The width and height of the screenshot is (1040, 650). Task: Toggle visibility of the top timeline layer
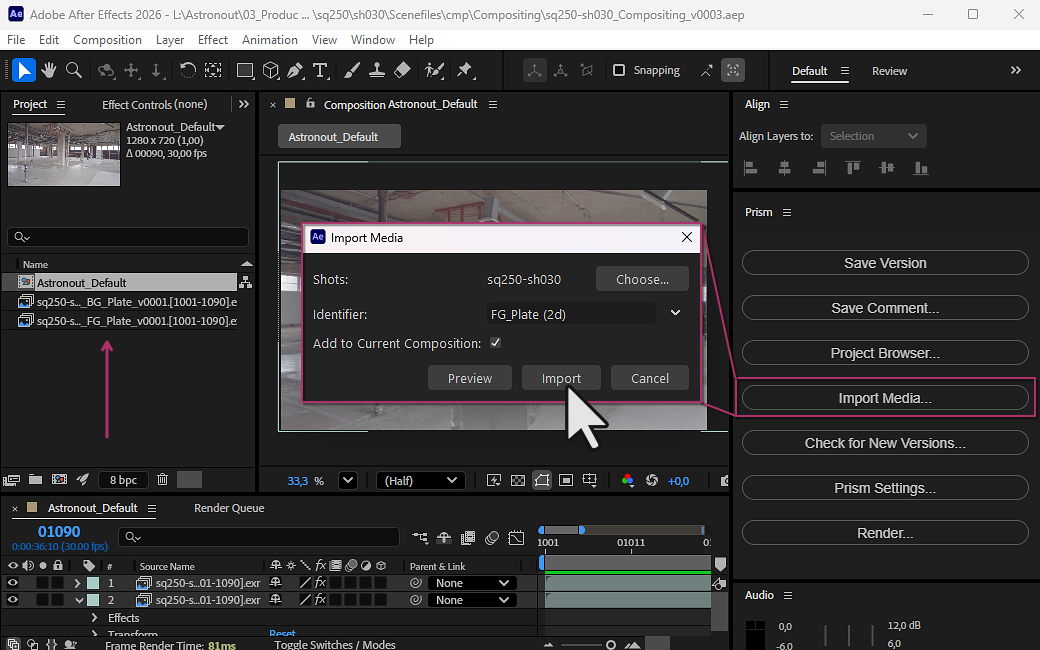tap(10, 582)
